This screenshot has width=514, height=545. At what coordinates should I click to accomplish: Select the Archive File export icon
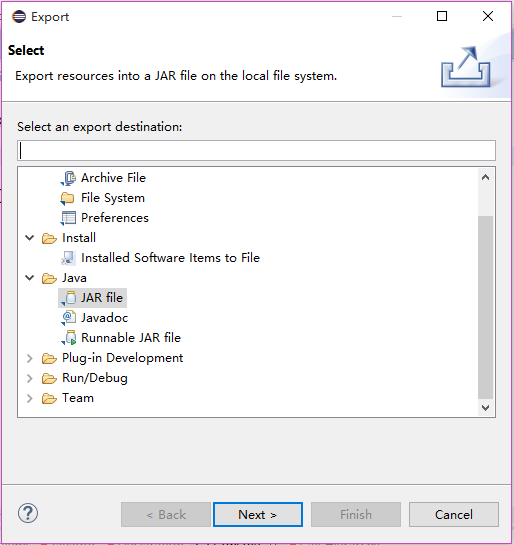pyautogui.click(x=68, y=178)
